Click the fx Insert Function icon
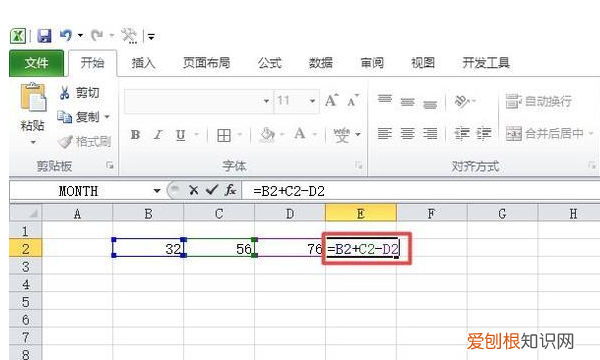Screen dimensions: 600x360 pyautogui.click(x=230, y=190)
